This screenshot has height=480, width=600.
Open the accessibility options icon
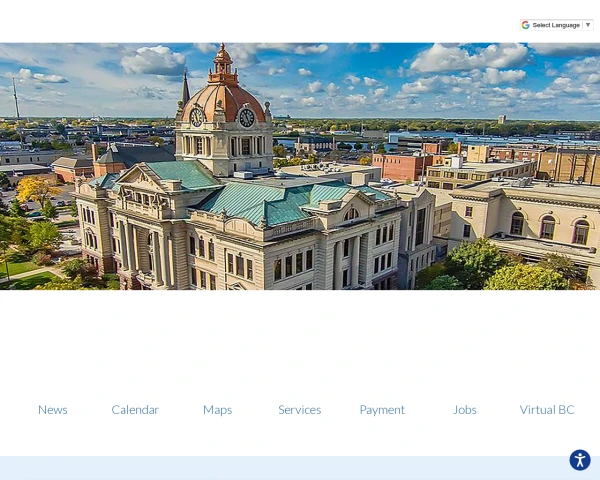tap(580, 460)
